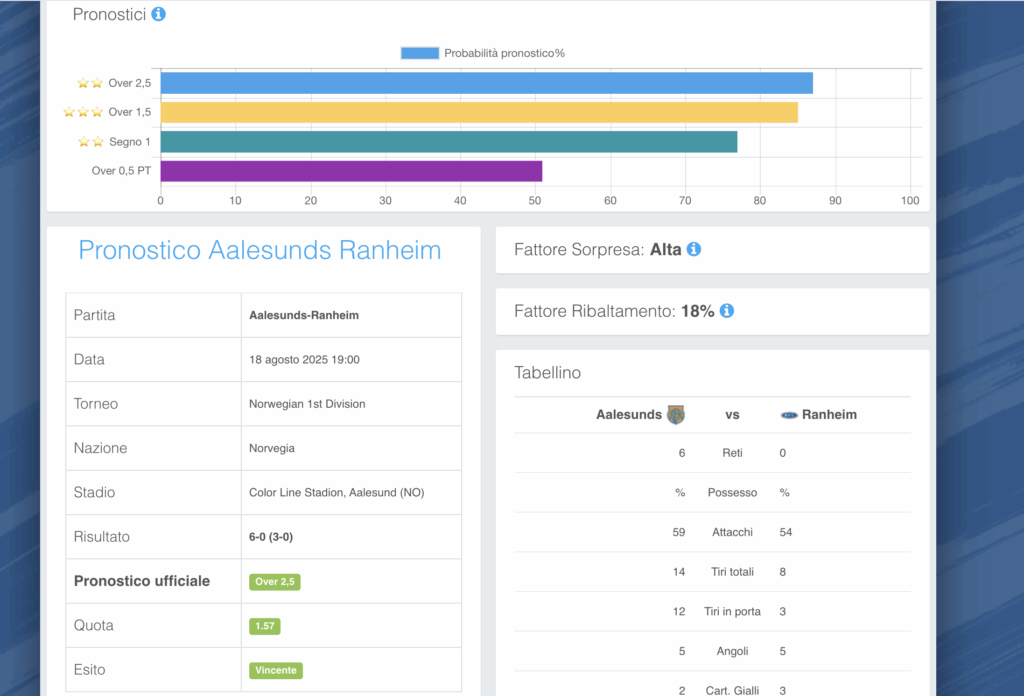Click the two stars beside Over 2,5
Screen dimensions: 1024x696
(90, 83)
